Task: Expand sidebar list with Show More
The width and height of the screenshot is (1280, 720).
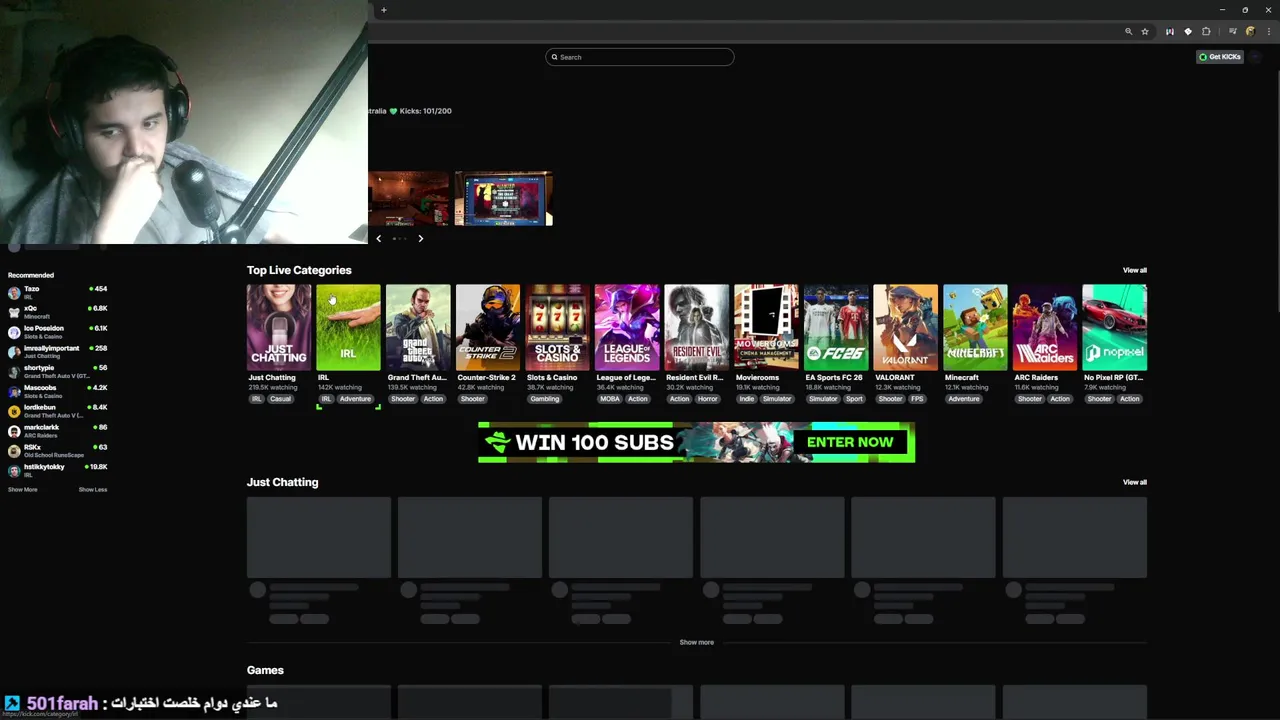Action: coord(23,490)
